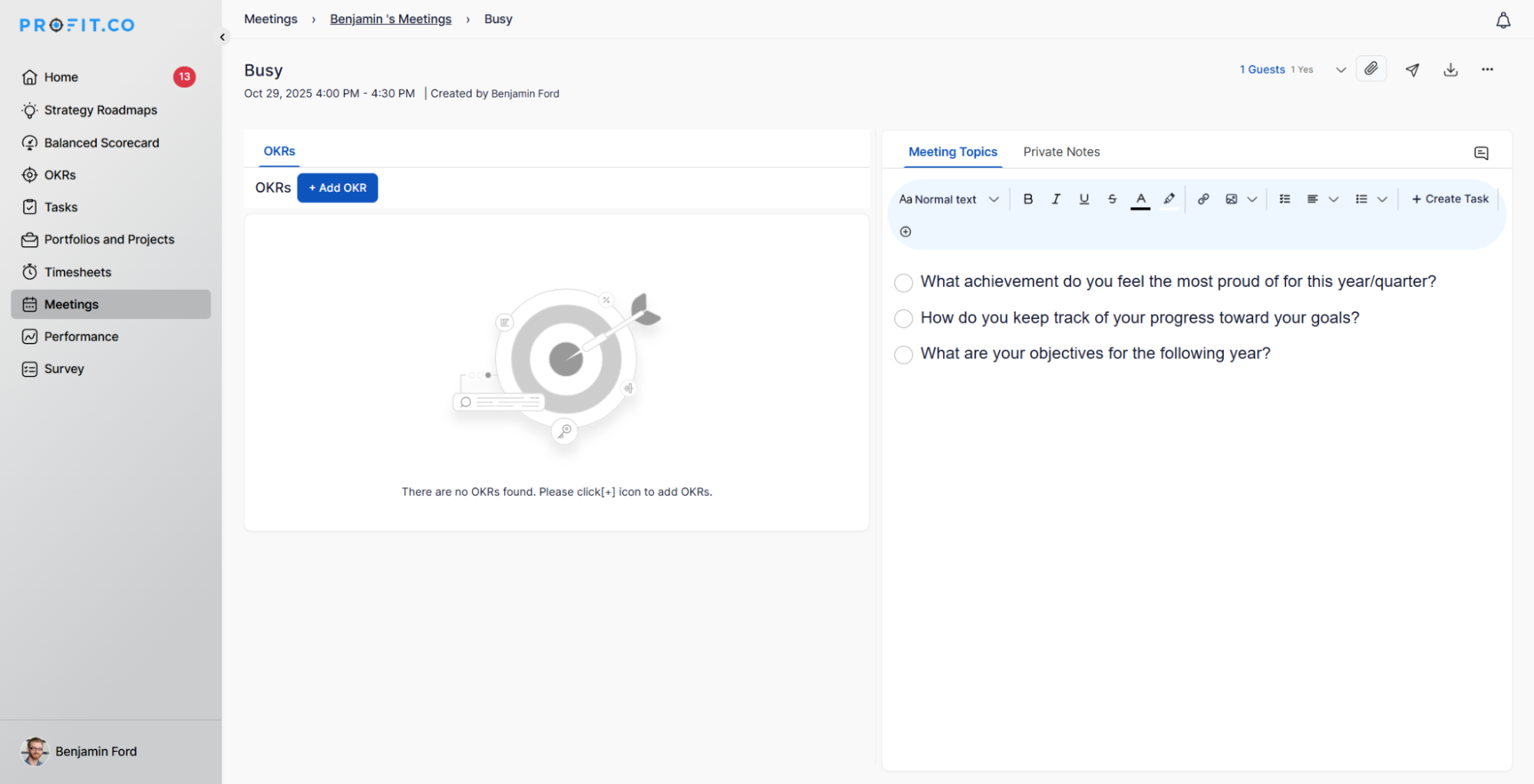Click the send paper-plane icon
Image resolution: width=1534 pixels, height=784 pixels.
point(1412,70)
